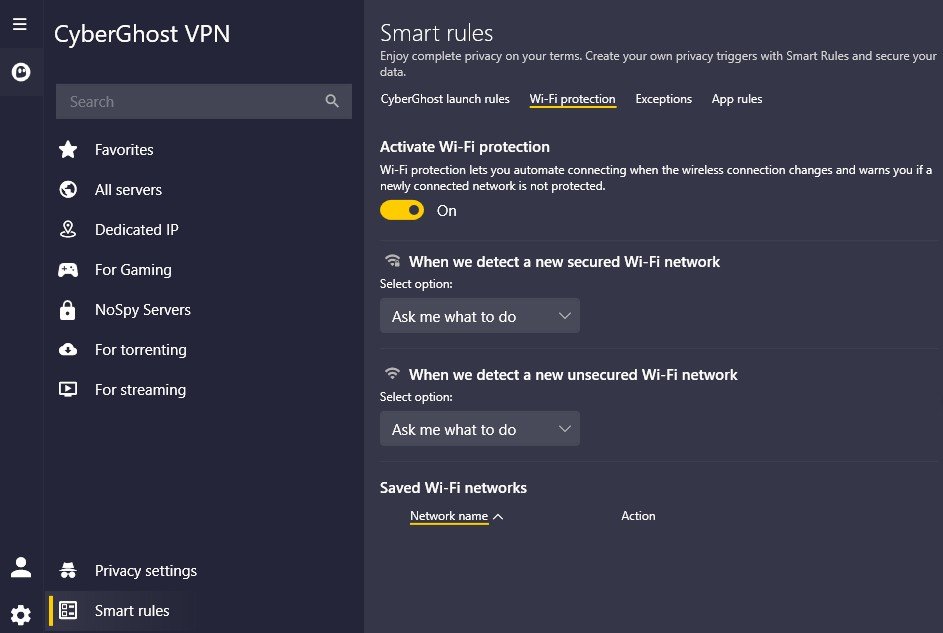Open the secured Wi-Fi network option dropdown
Image resolution: width=943 pixels, height=633 pixels.
pos(480,316)
